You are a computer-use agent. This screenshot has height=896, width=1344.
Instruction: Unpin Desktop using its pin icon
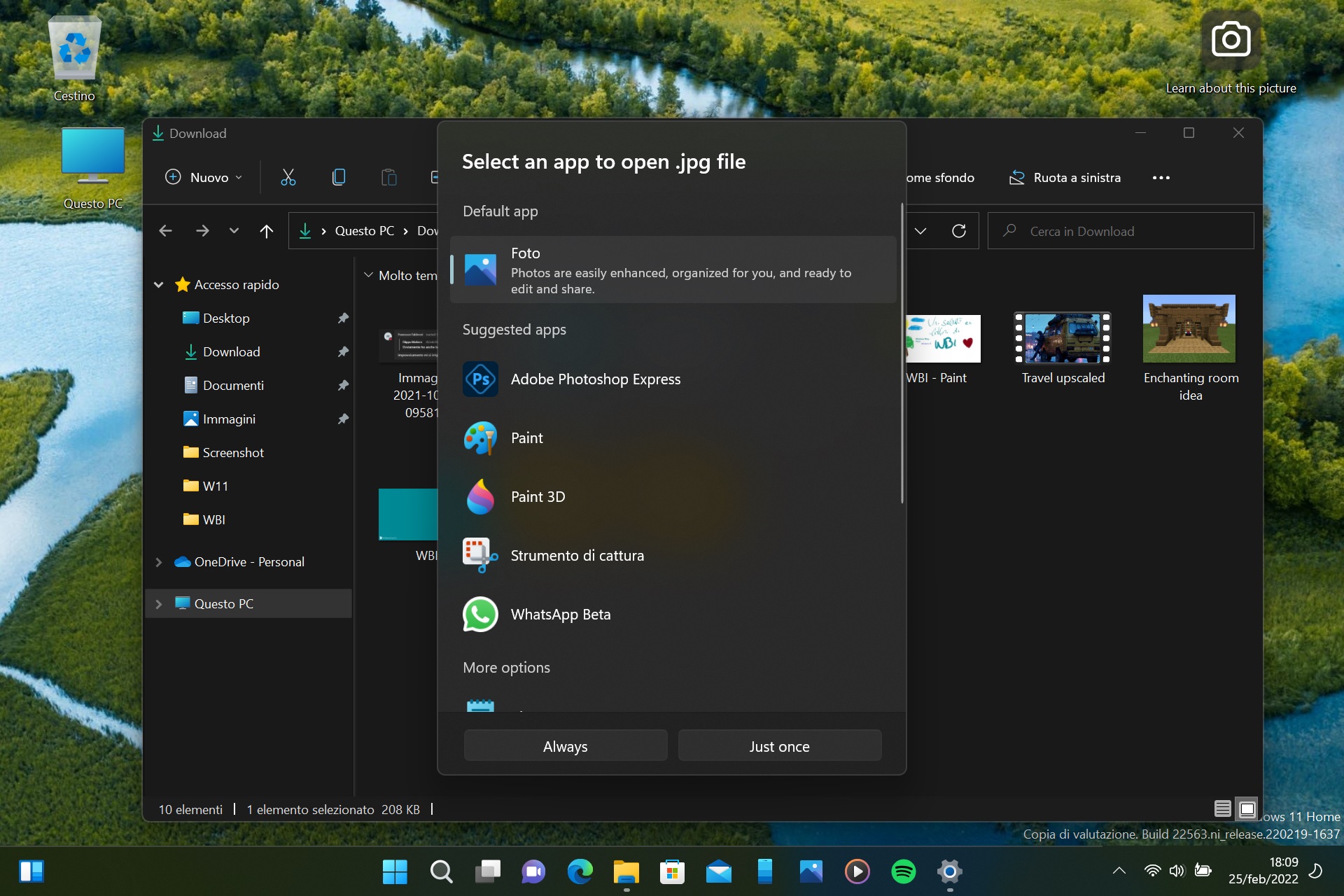(x=343, y=318)
